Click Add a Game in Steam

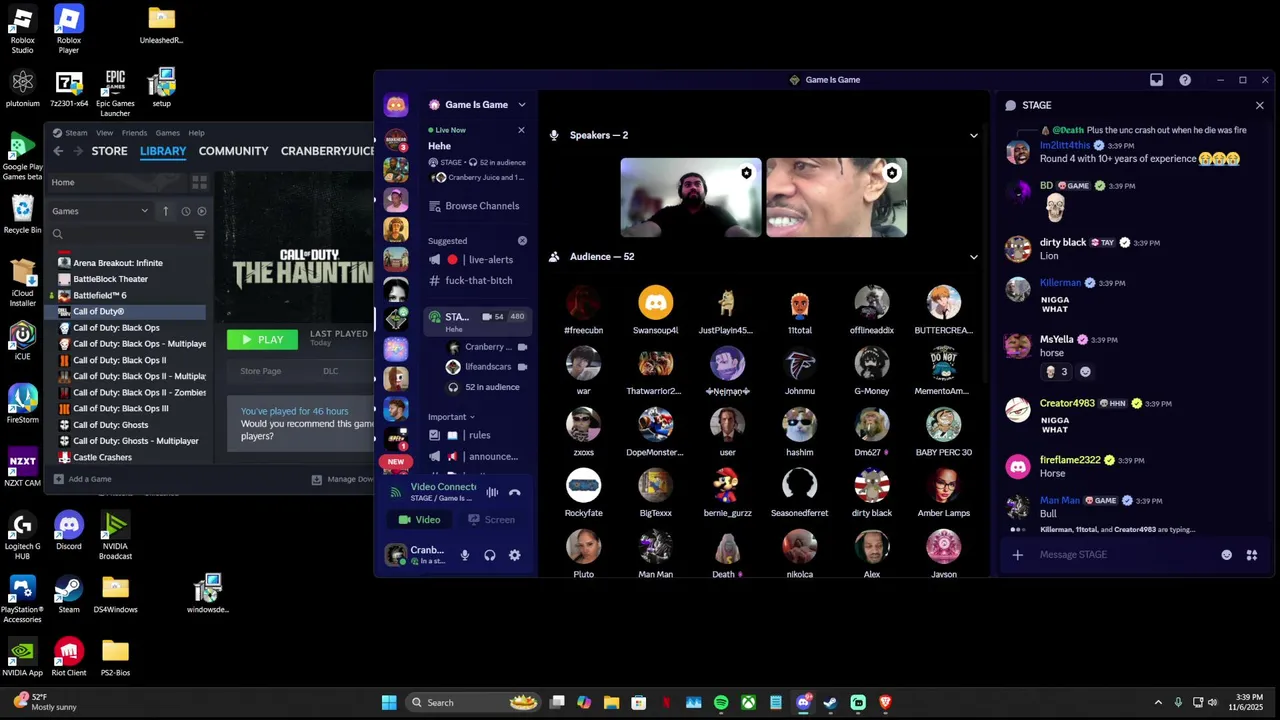point(81,479)
